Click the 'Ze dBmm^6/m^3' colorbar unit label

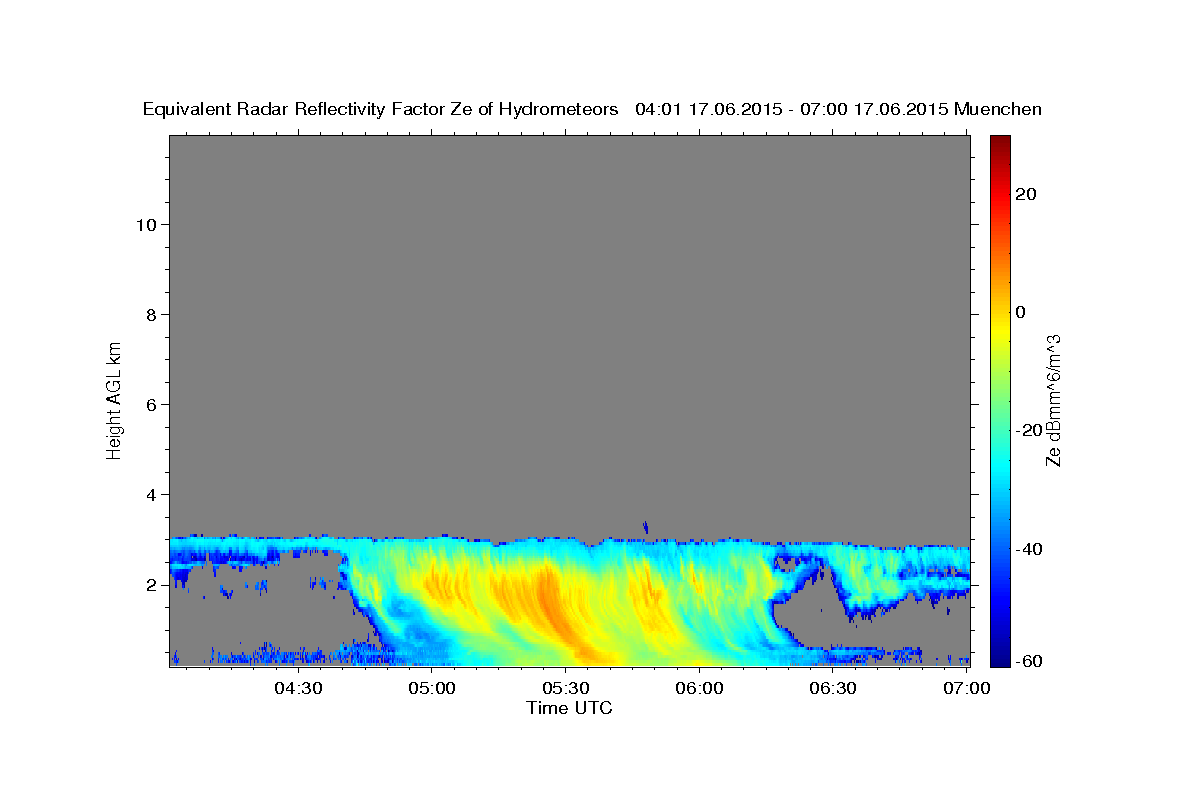click(x=1053, y=400)
